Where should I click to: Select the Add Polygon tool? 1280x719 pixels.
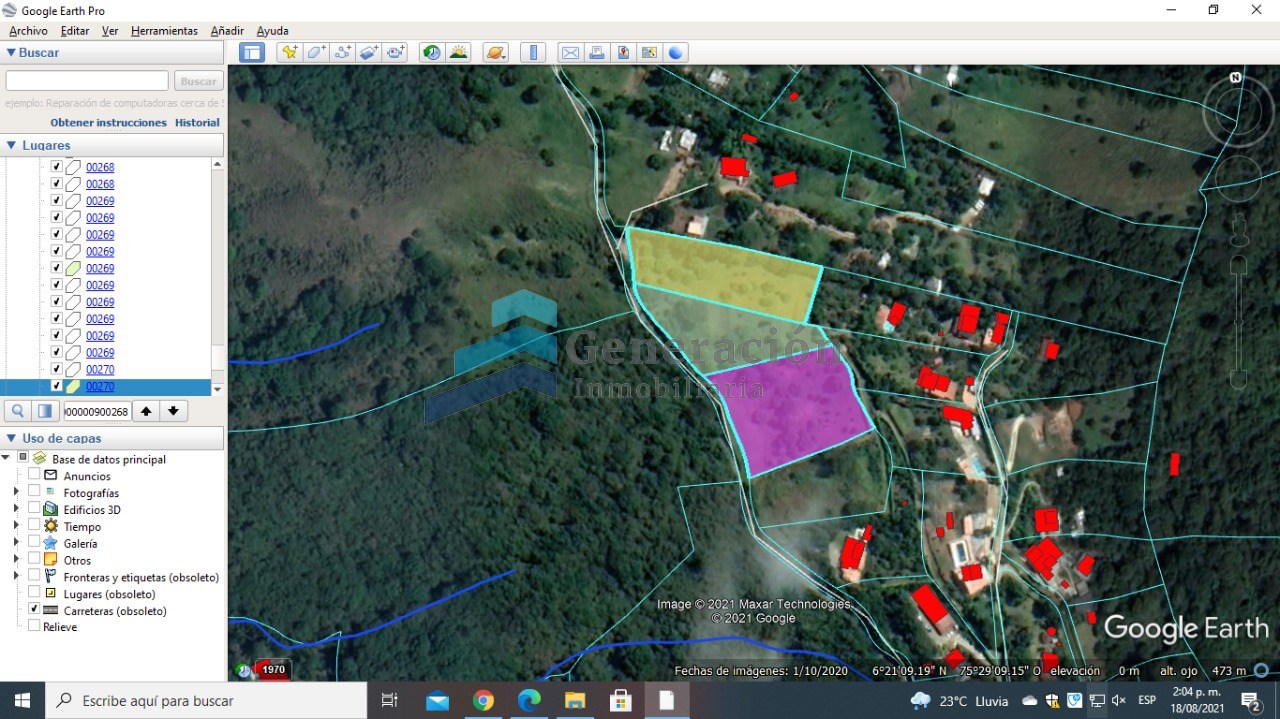[x=317, y=53]
